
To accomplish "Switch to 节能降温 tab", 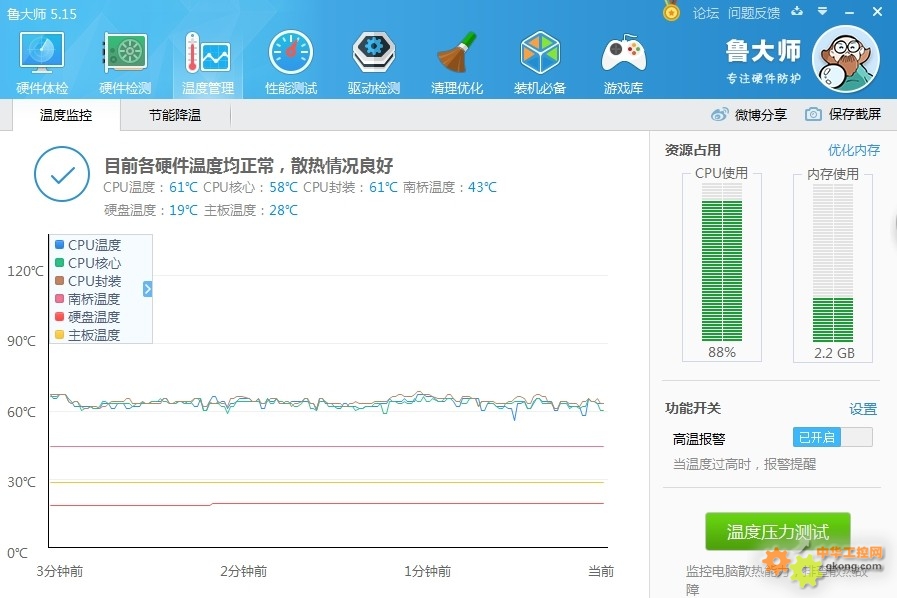I will point(175,115).
